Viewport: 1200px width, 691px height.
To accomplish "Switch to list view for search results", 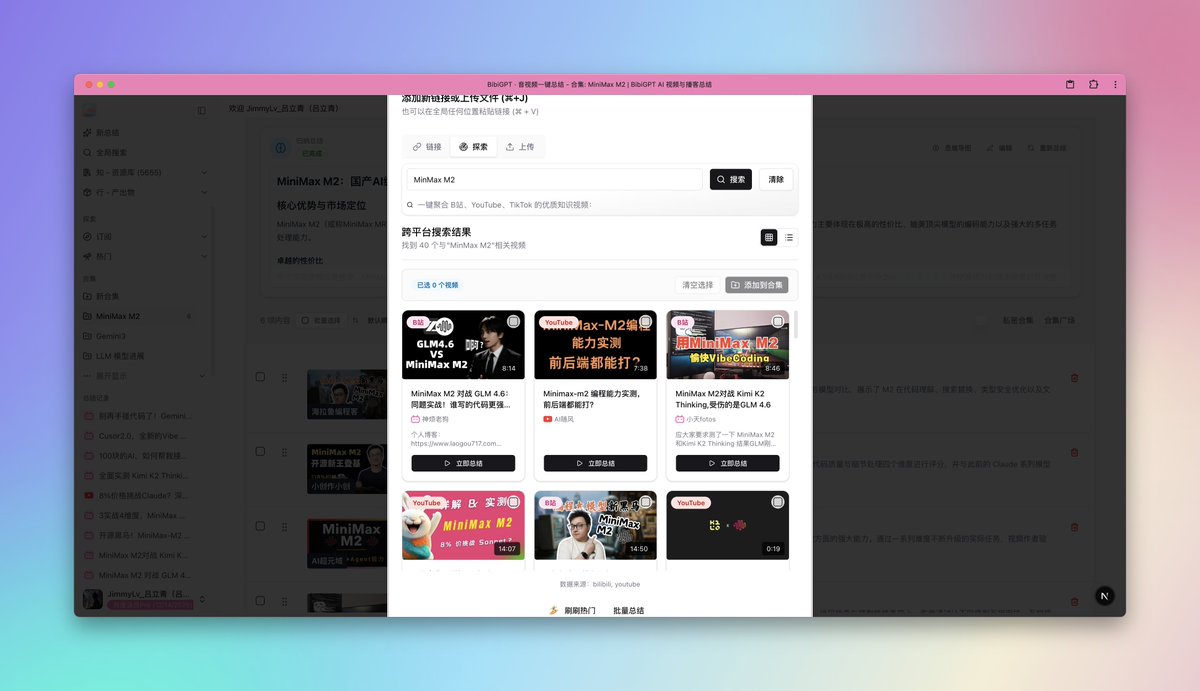I will [789, 237].
